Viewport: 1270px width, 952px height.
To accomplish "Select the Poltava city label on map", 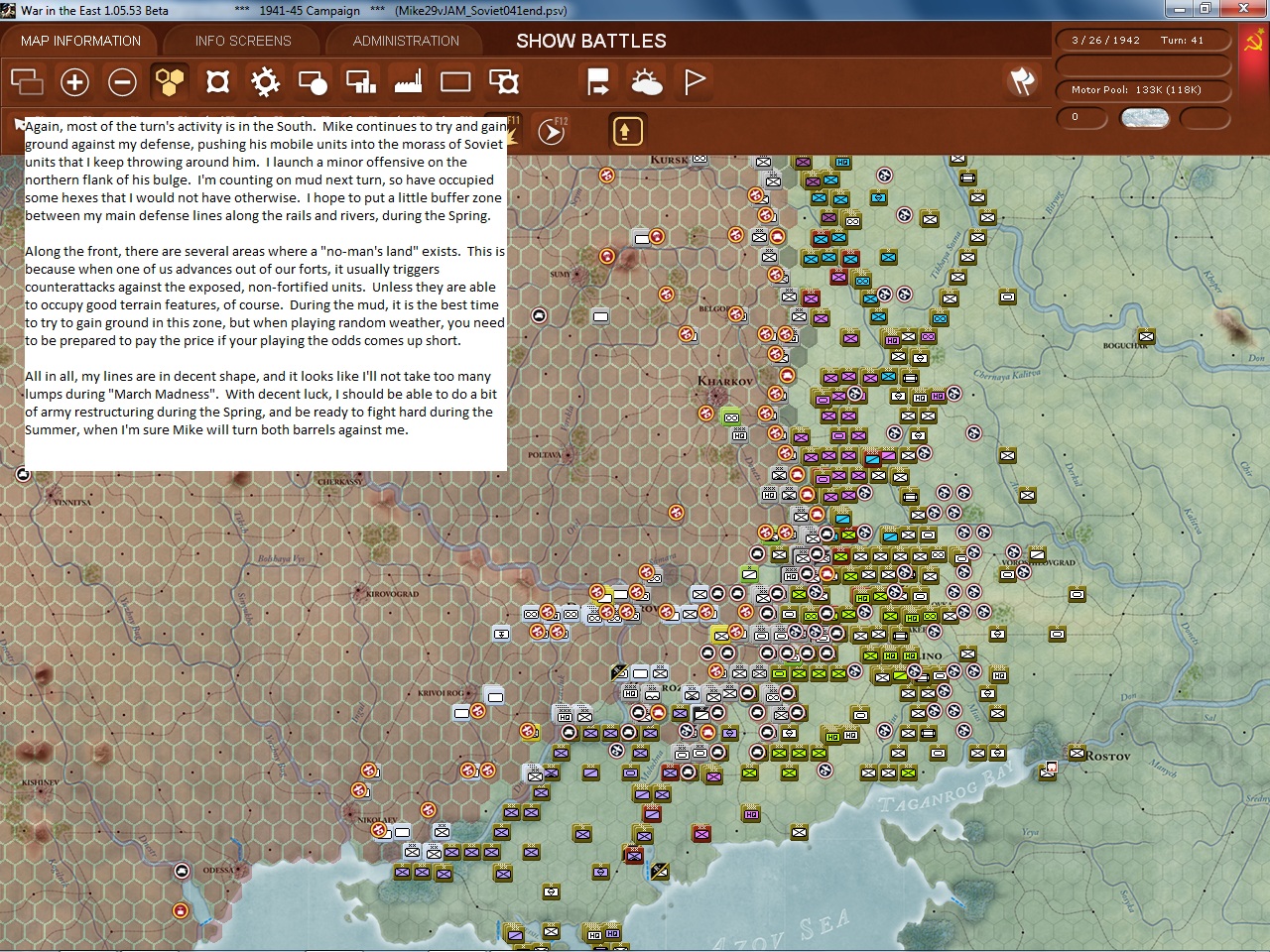I will coord(545,456).
